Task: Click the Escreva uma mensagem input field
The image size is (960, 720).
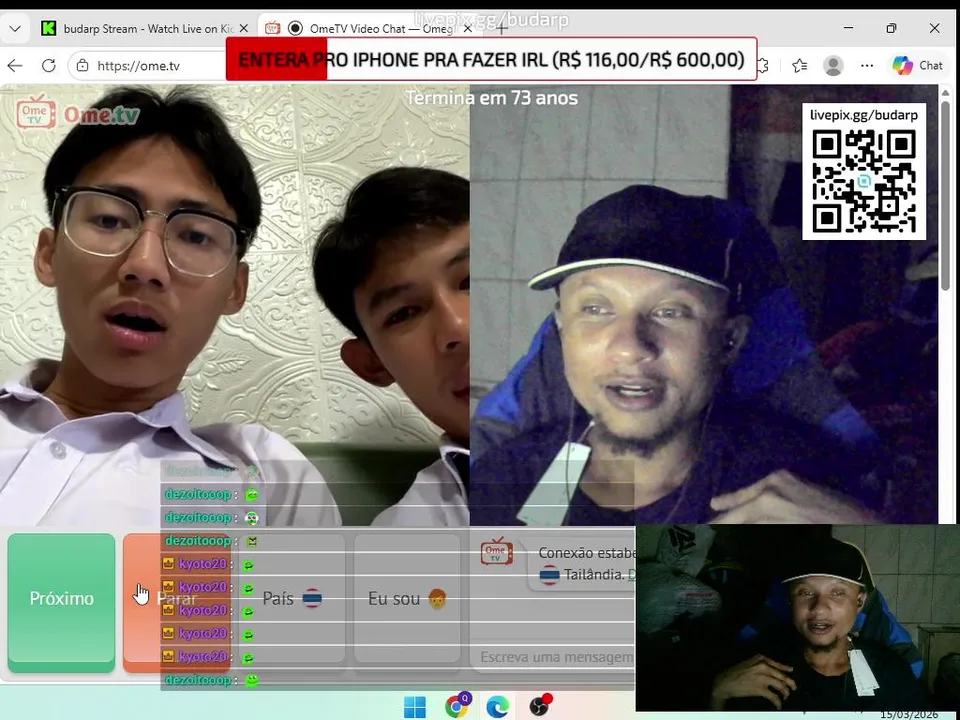Action: tap(554, 657)
